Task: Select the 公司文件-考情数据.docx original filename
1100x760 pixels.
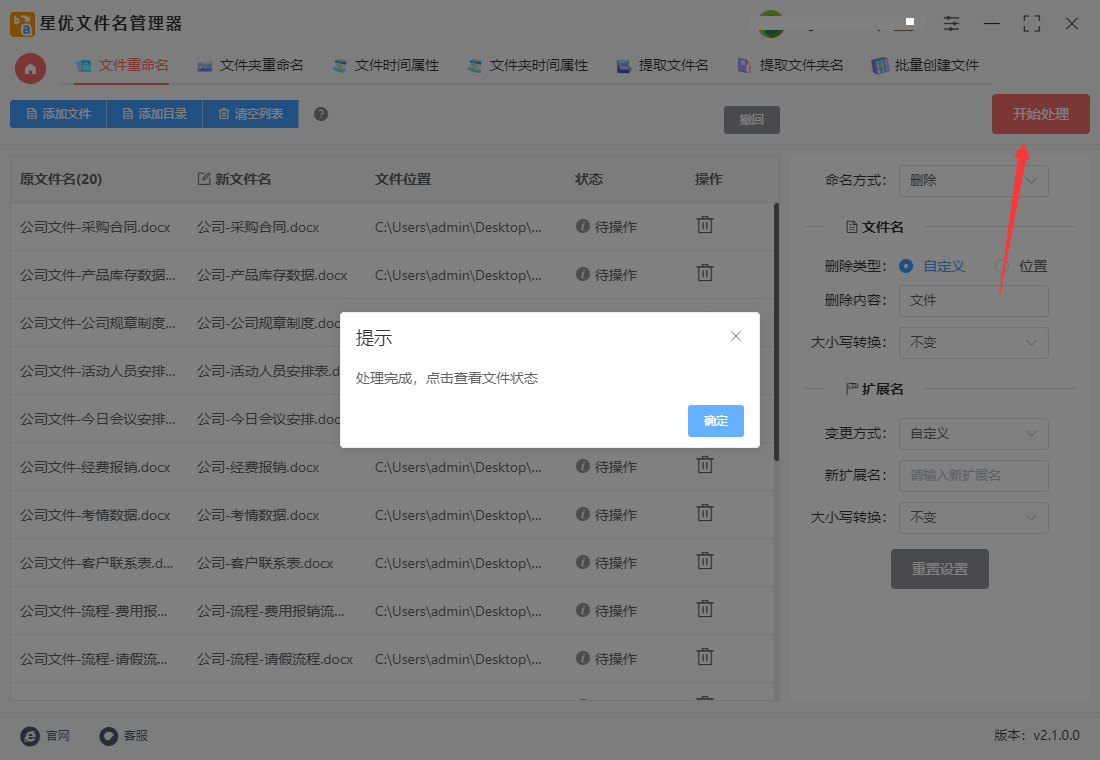Action: click(x=95, y=515)
